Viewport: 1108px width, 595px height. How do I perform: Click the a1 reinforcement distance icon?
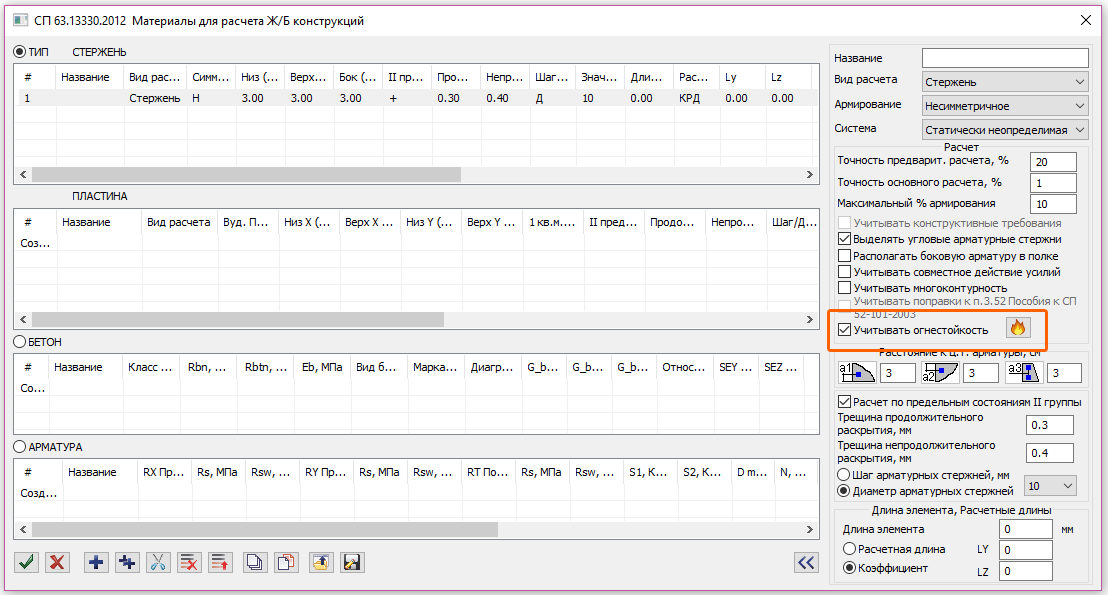[x=856, y=373]
